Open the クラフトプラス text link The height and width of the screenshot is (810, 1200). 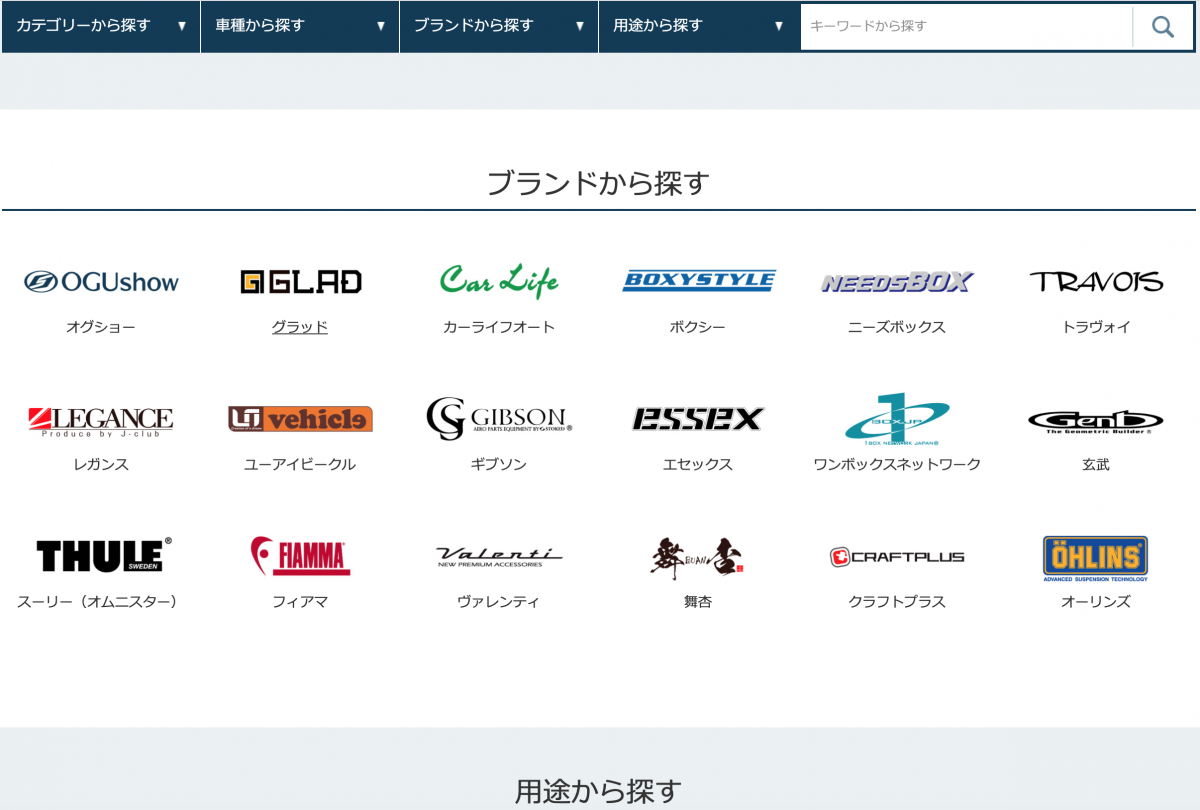pos(897,601)
